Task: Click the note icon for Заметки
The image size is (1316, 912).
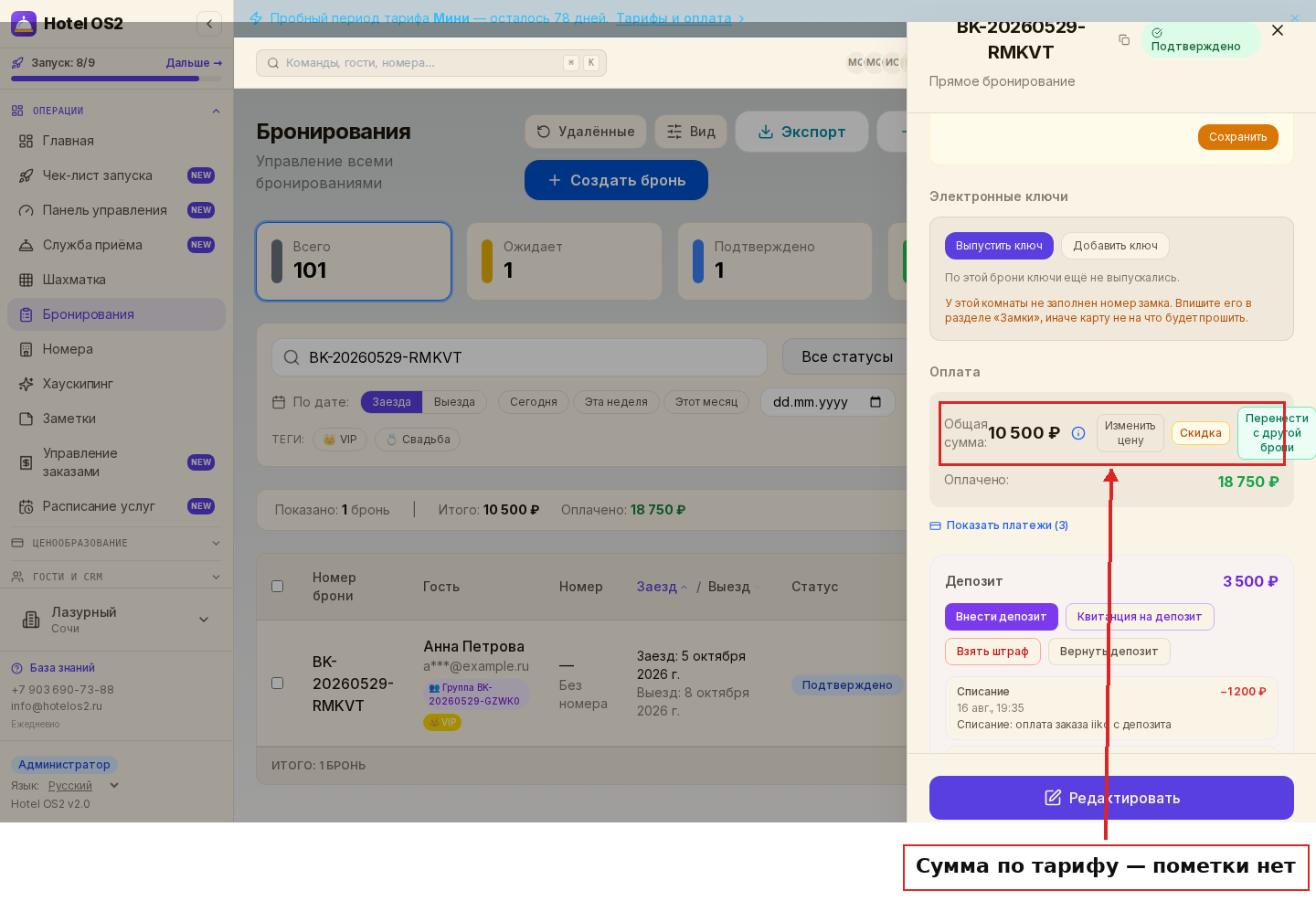Action: point(27,419)
